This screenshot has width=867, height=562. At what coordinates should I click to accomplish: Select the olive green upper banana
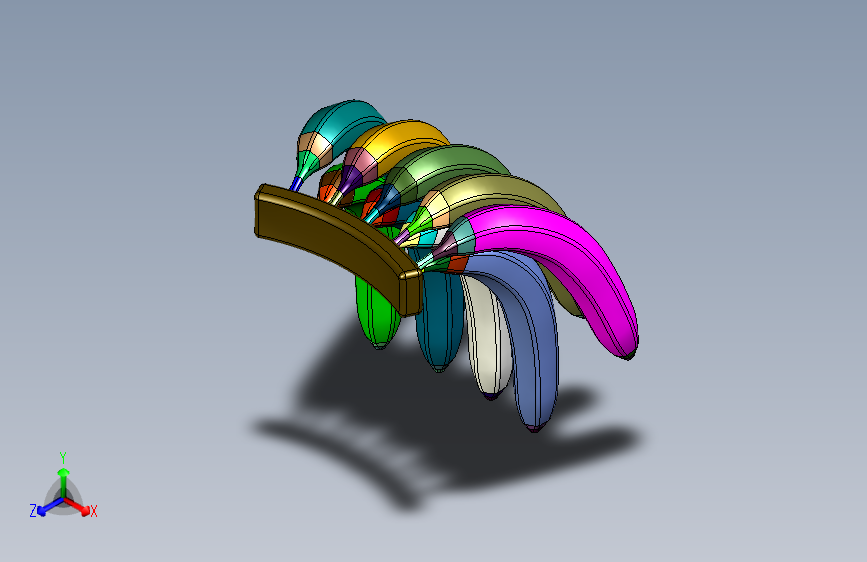[x=453, y=163]
